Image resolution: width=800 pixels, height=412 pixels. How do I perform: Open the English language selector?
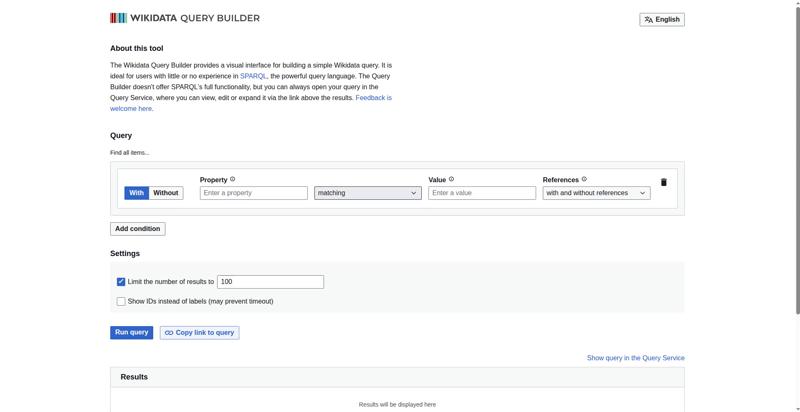click(x=662, y=19)
